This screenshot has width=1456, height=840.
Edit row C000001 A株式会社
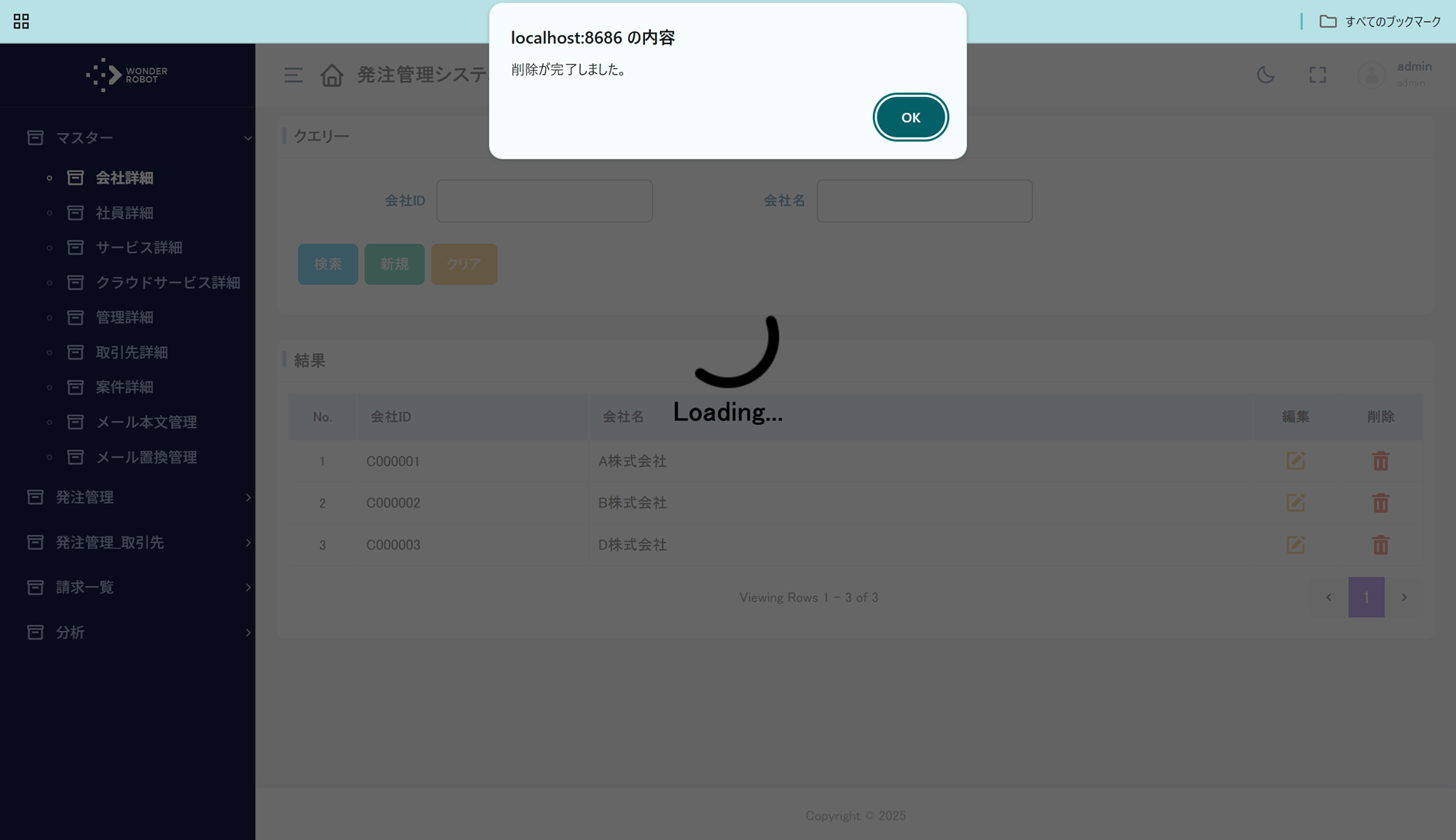(1295, 461)
